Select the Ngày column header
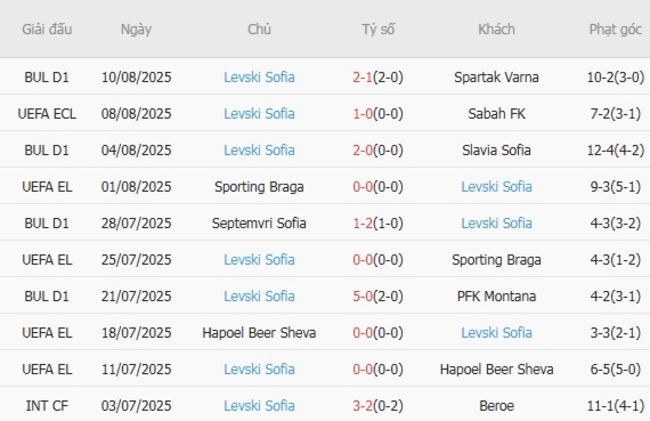Viewport: 650px width, 421px height. tap(136, 29)
